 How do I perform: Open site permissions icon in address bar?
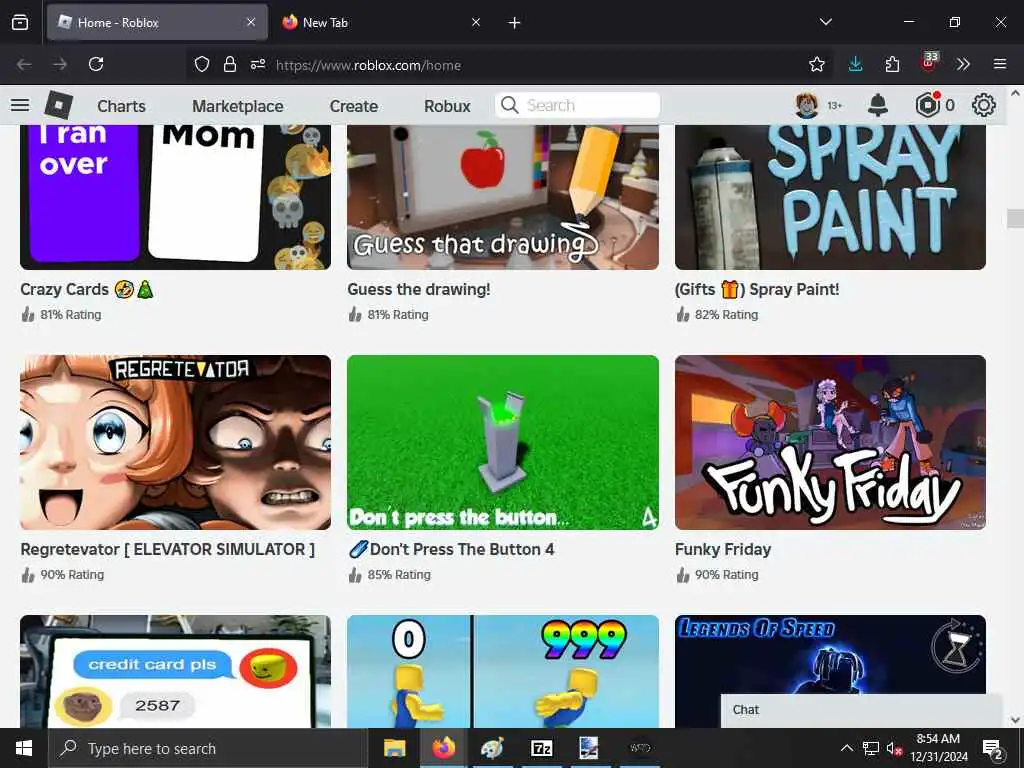258,64
